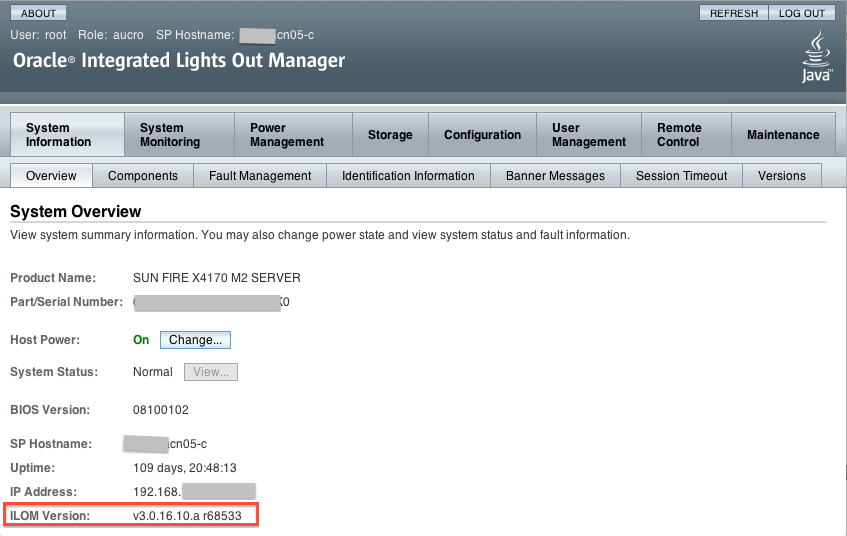This screenshot has width=847, height=536.
Task: Switch to Banner Messages sub-tab
Action: pos(555,176)
